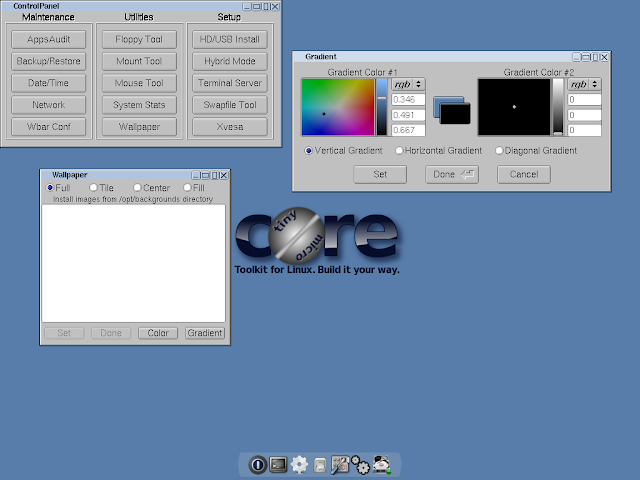Choose the Center wallpaper option
The image size is (640, 480).
[x=137, y=188]
